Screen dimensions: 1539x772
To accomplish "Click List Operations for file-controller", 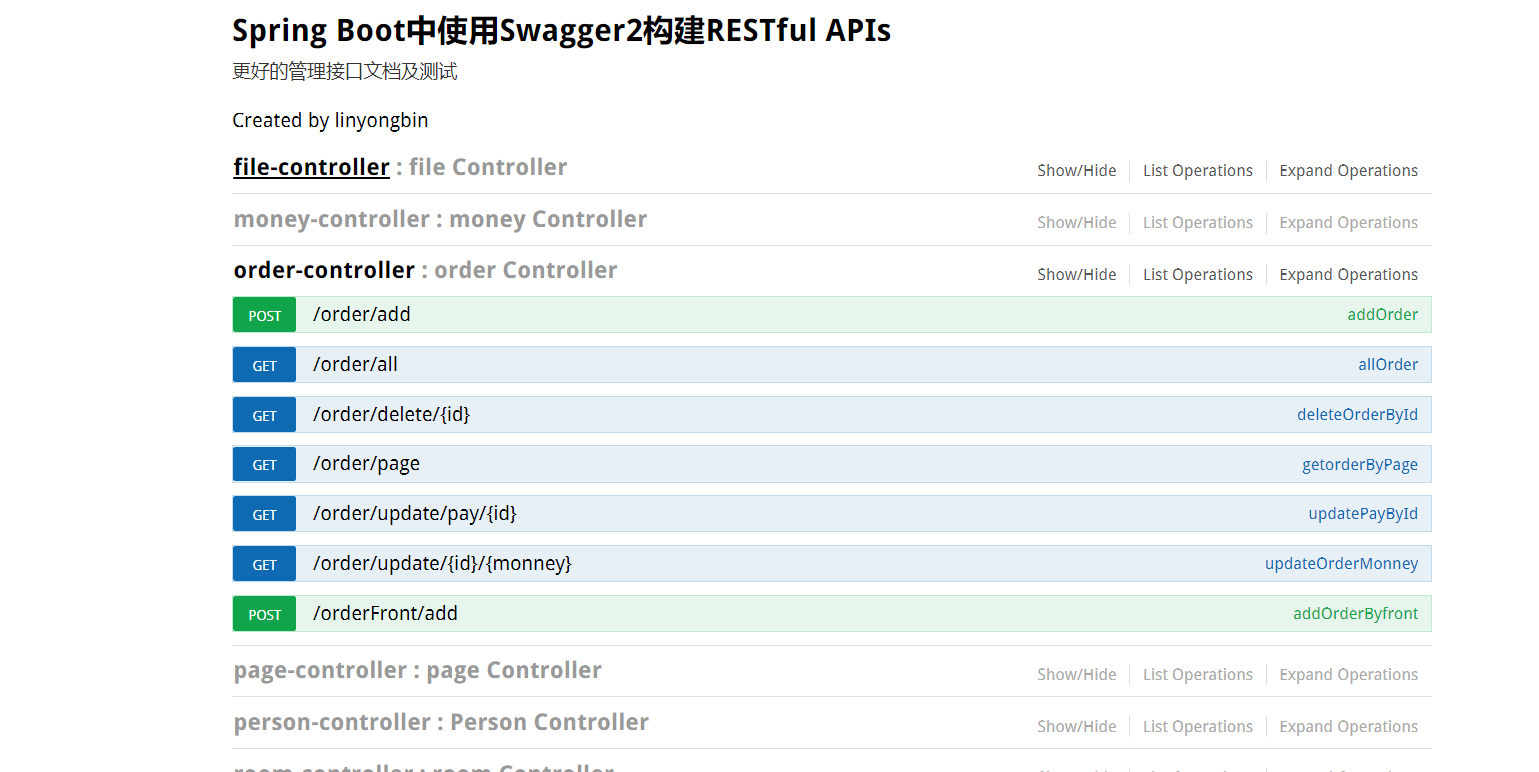I will pos(1198,171).
